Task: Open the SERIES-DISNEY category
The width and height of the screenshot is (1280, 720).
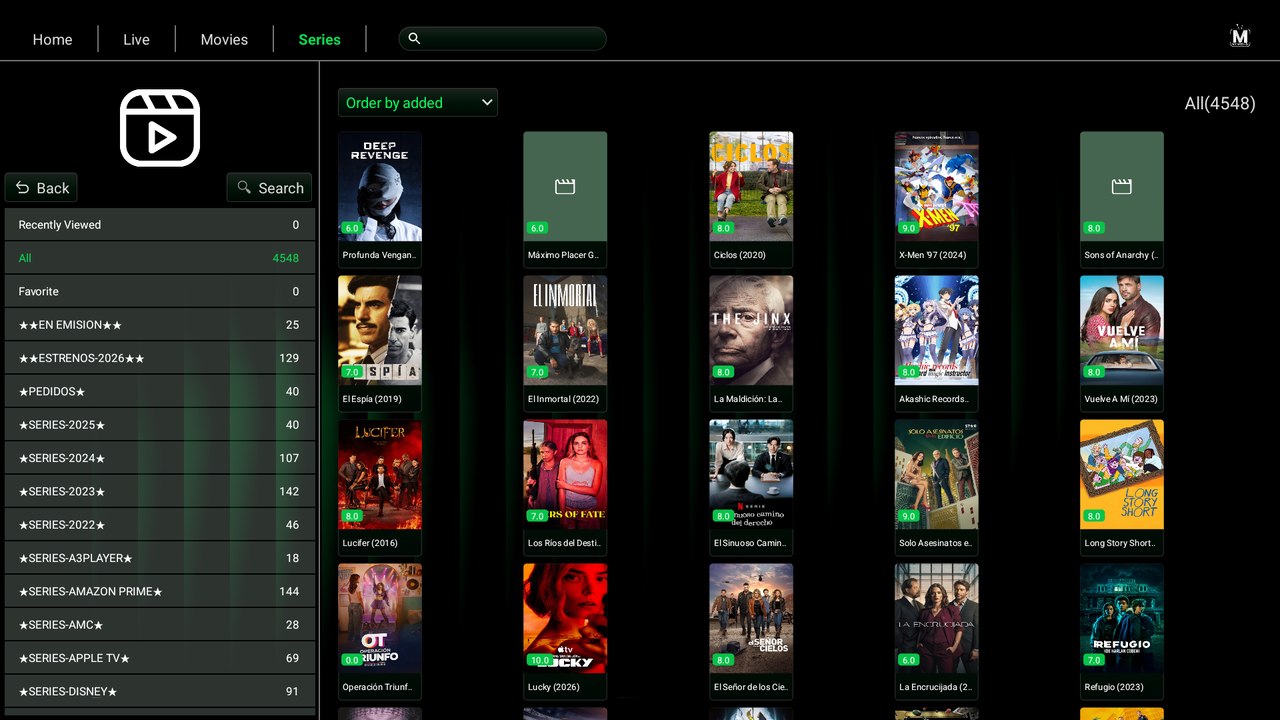Action: [x=160, y=691]
